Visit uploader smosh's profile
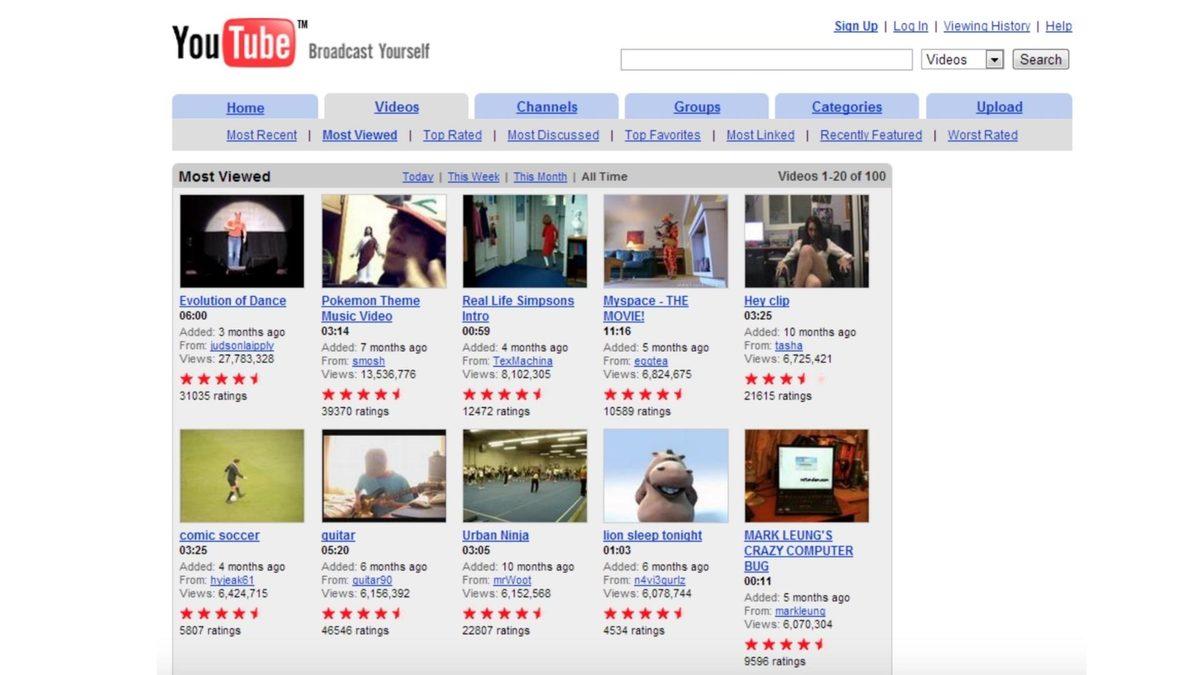1200x675 pixels. click(x=368, y=360)
